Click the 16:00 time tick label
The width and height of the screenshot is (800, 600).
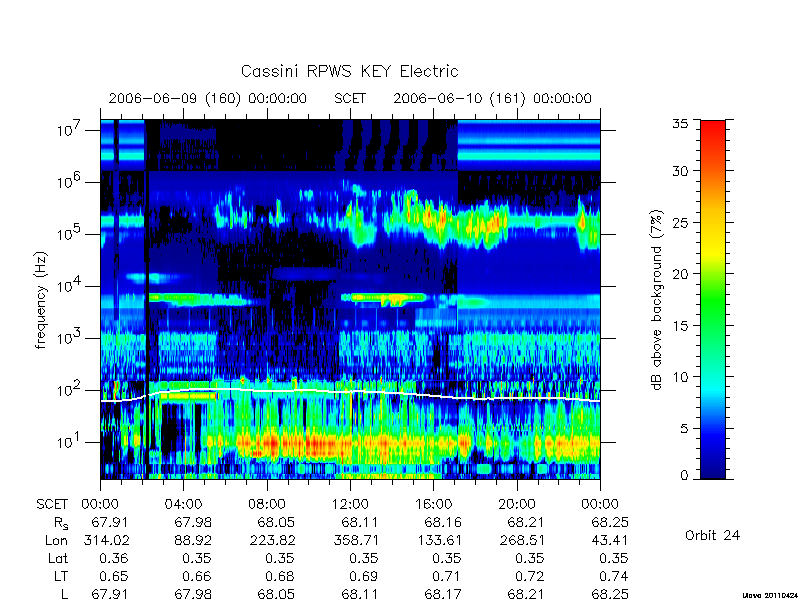point(434,504)
